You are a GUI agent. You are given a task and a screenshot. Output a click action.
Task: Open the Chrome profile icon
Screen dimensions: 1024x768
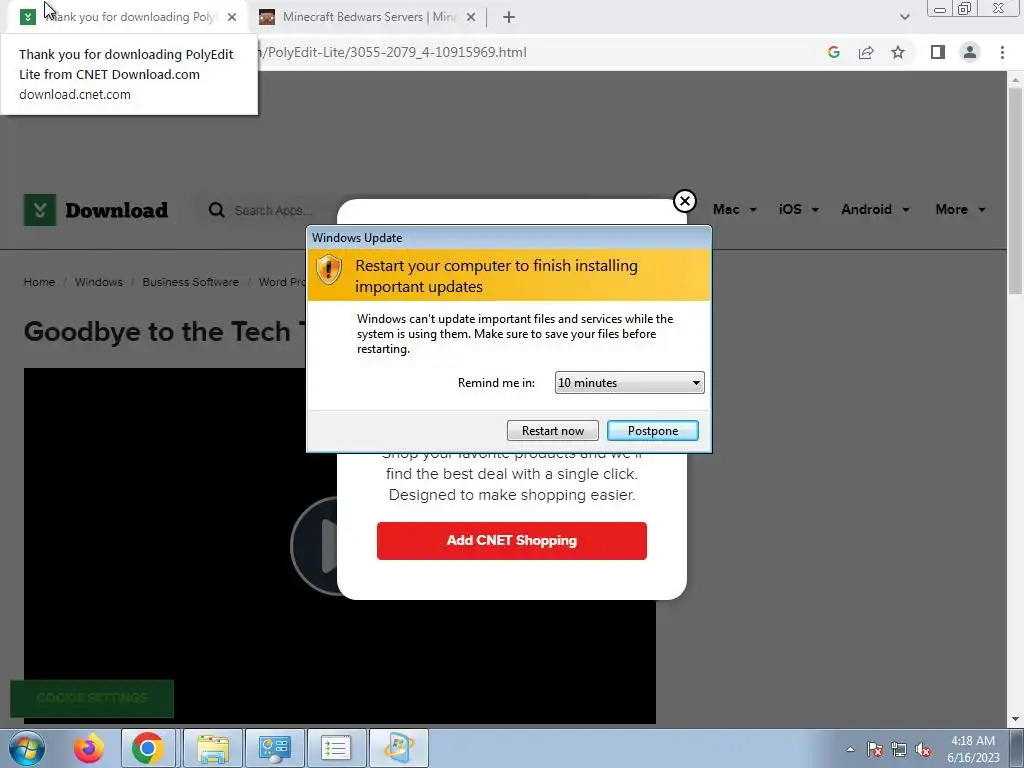[x=970, y=52]
